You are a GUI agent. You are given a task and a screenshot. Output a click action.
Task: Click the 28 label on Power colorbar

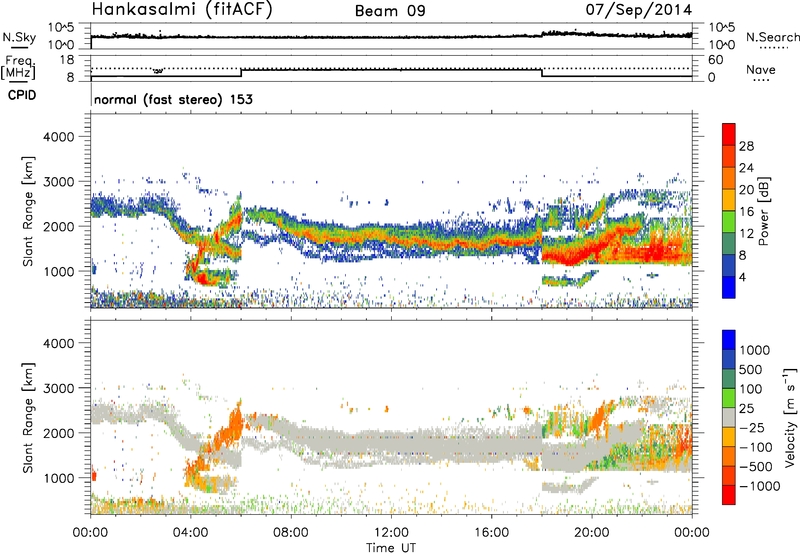tap(746, 146)
